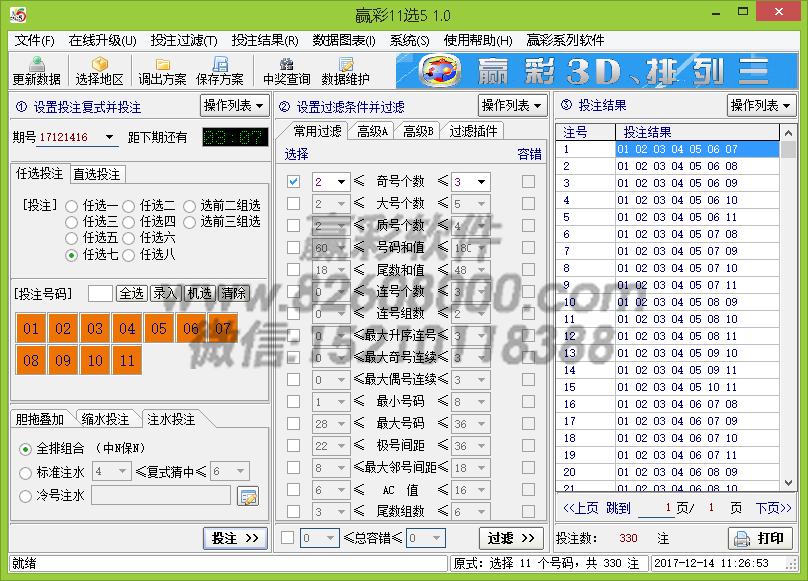Select the 冷号注水 radio option
This screenshot has height=581, width=808.
point(25,496)
